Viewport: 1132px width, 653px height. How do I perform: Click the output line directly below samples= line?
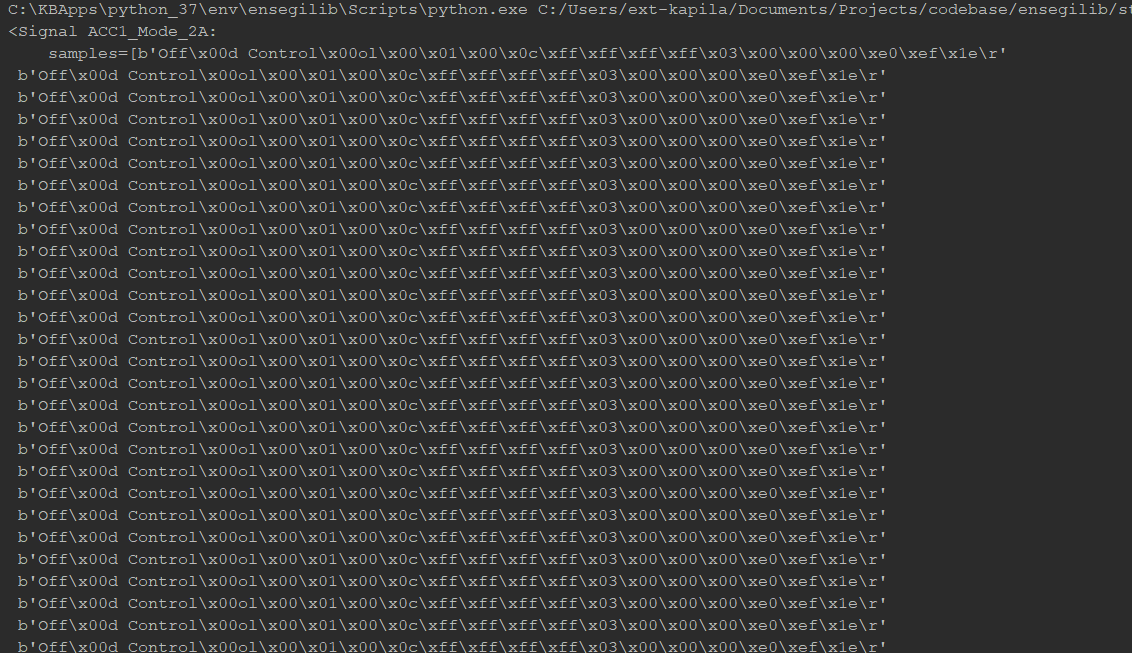452,76
